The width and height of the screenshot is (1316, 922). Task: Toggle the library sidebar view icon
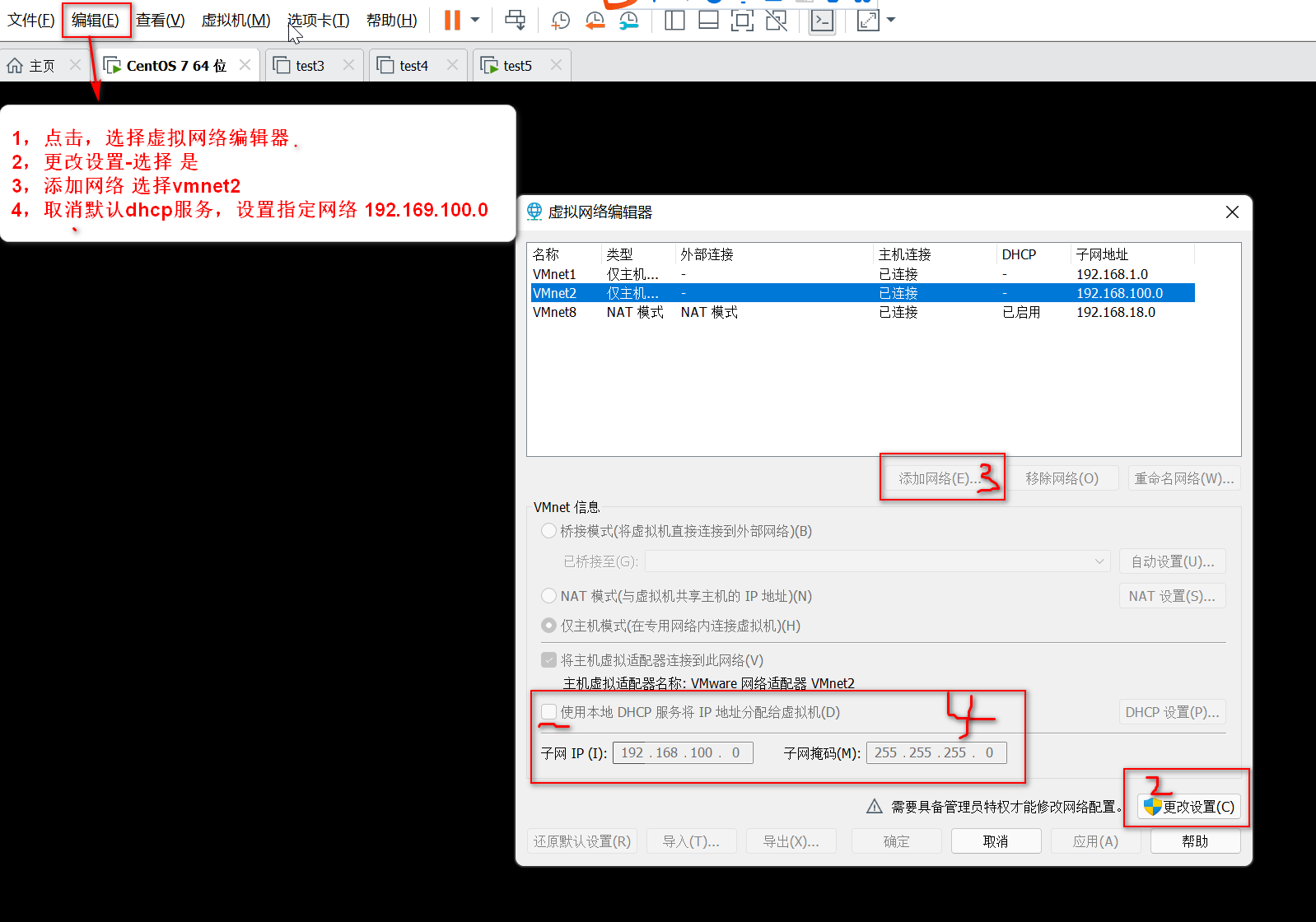[674, 21]
